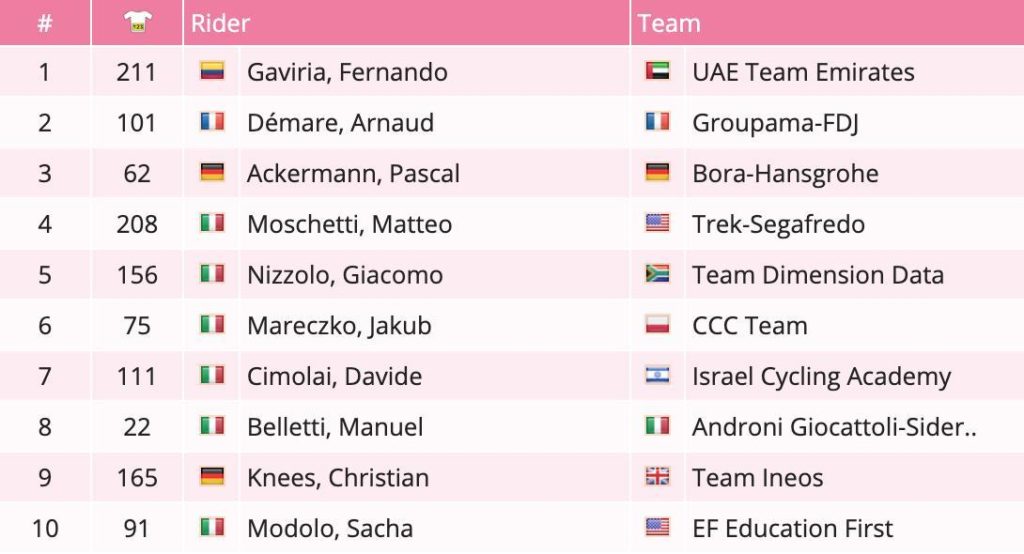Sort by the Team column header

pos(669,23)
